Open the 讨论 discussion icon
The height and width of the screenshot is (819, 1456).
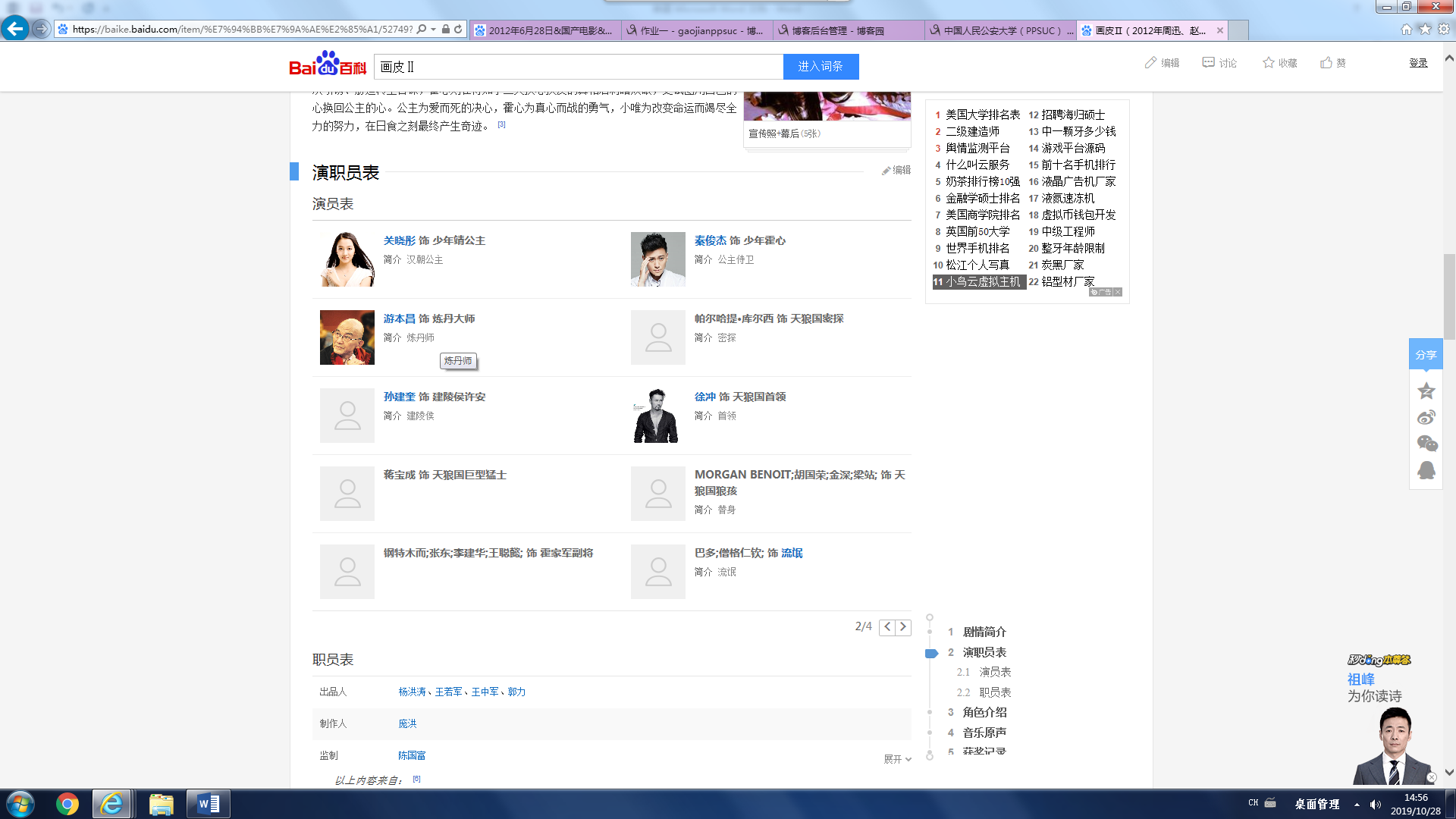(x=1208, y=63)
